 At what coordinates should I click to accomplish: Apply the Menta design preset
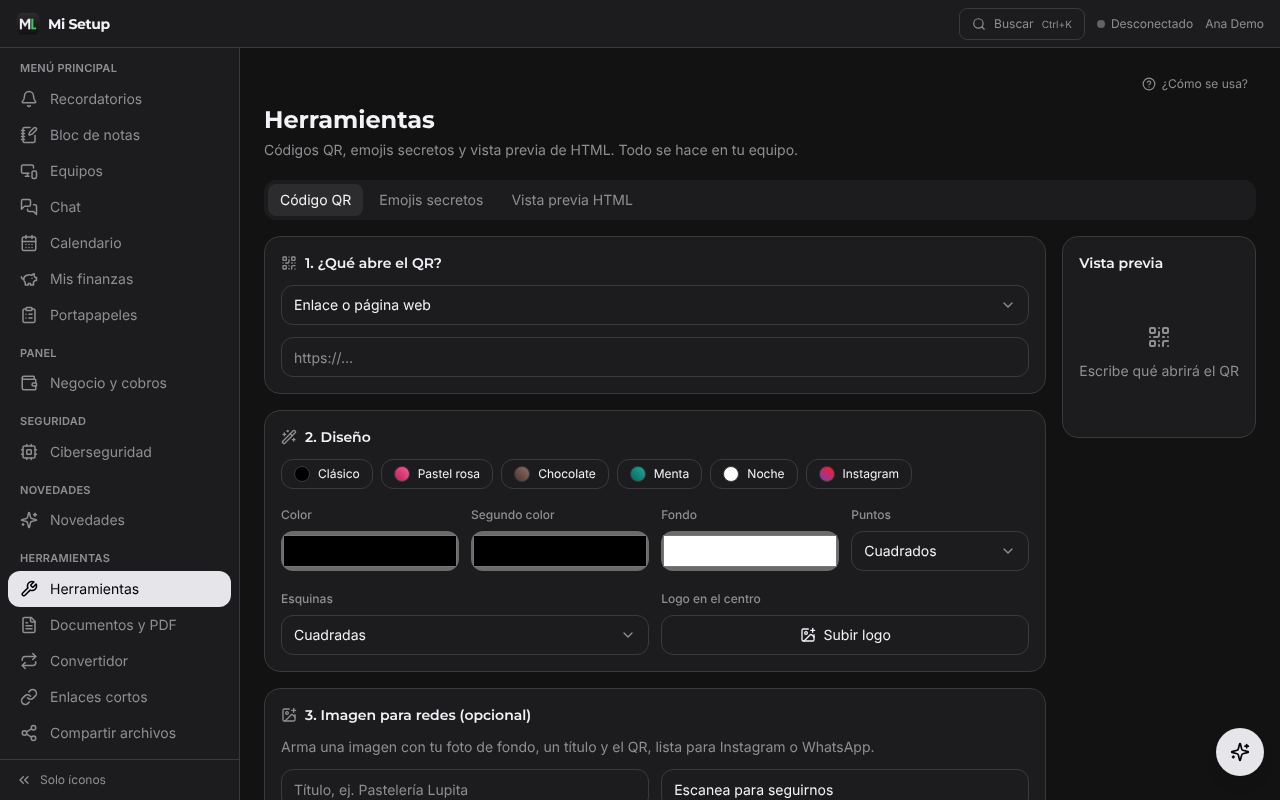[659, 474]
